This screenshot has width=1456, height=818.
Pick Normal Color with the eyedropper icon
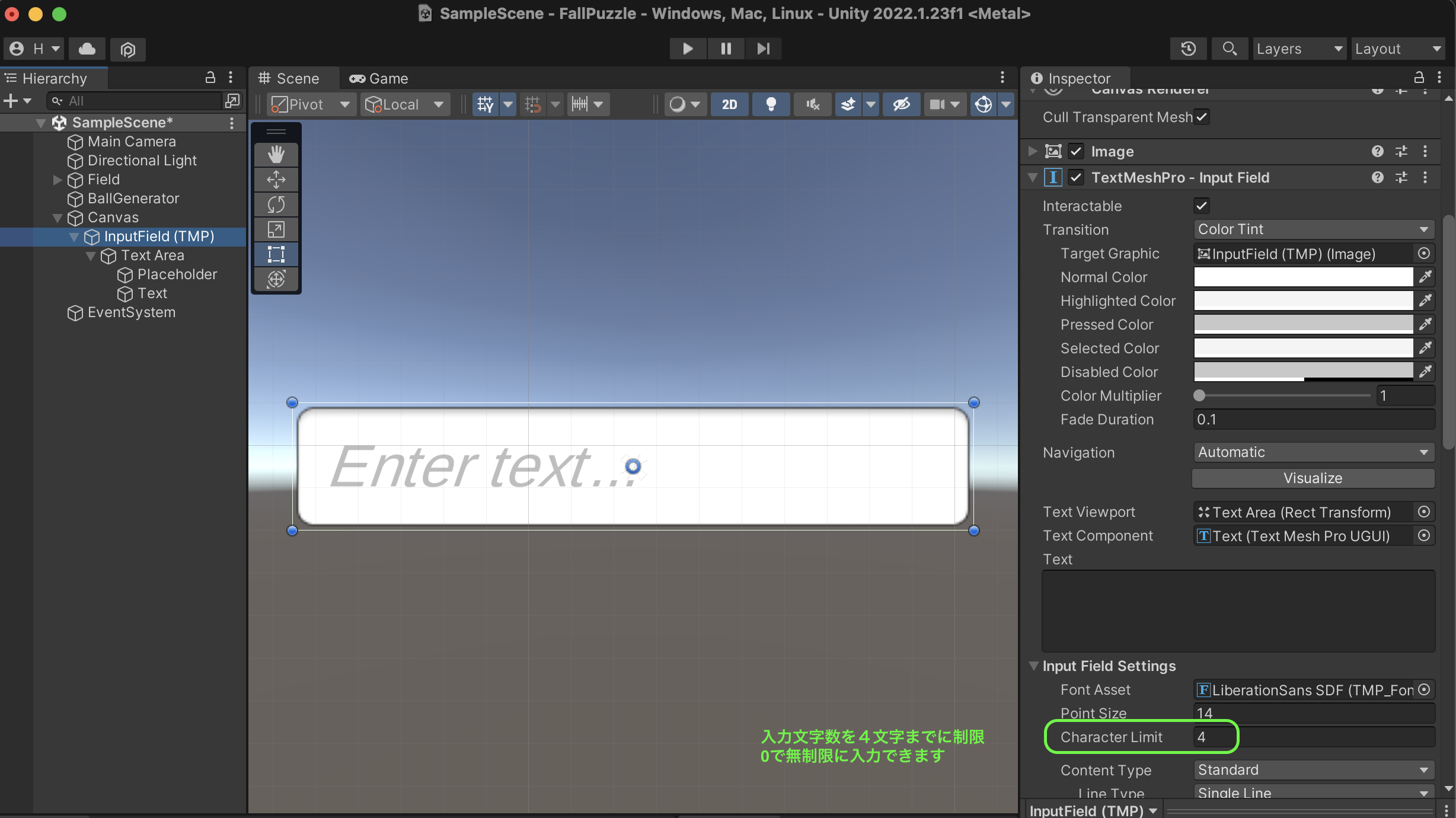1425,277
